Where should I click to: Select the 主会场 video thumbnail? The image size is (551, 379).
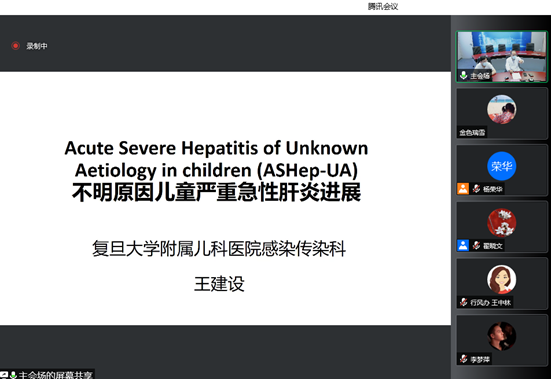[x=501, y=57]
